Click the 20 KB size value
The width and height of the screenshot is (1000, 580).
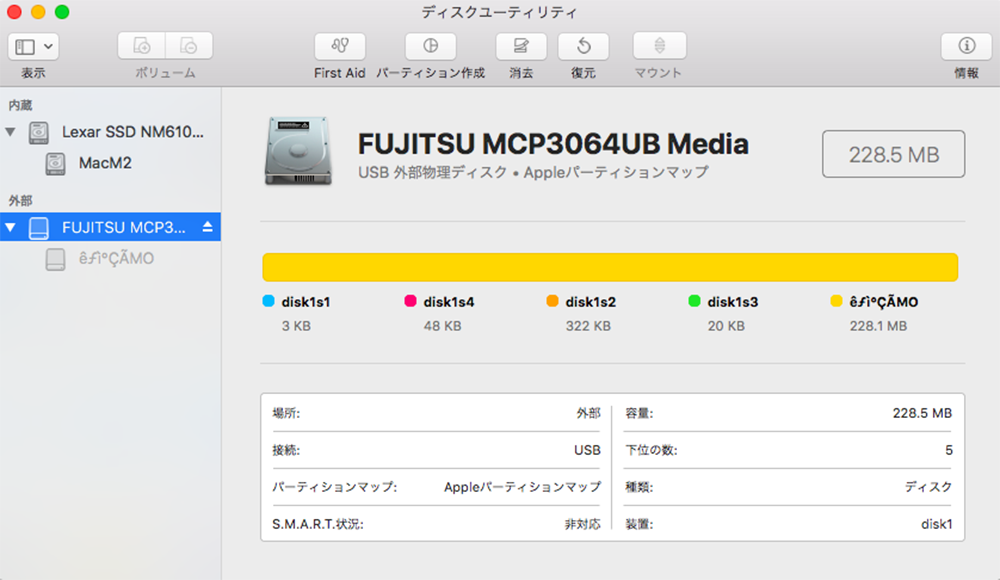click(726, 326)
